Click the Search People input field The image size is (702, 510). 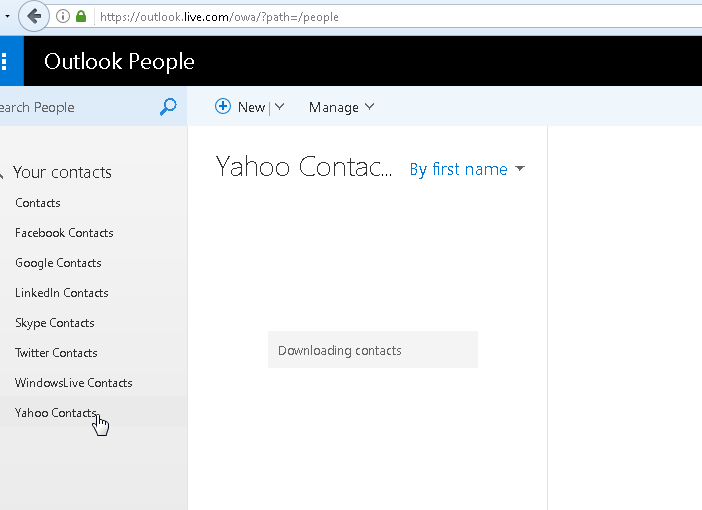click(x=70, y=107)
